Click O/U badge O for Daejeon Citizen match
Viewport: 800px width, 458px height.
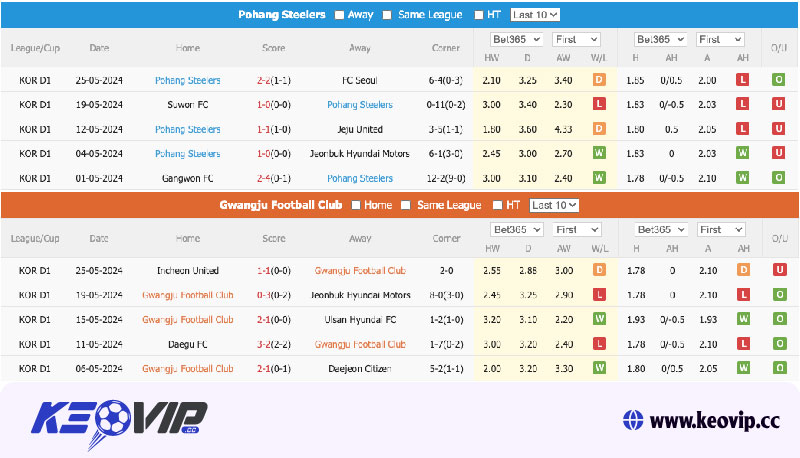pos(780,368)
